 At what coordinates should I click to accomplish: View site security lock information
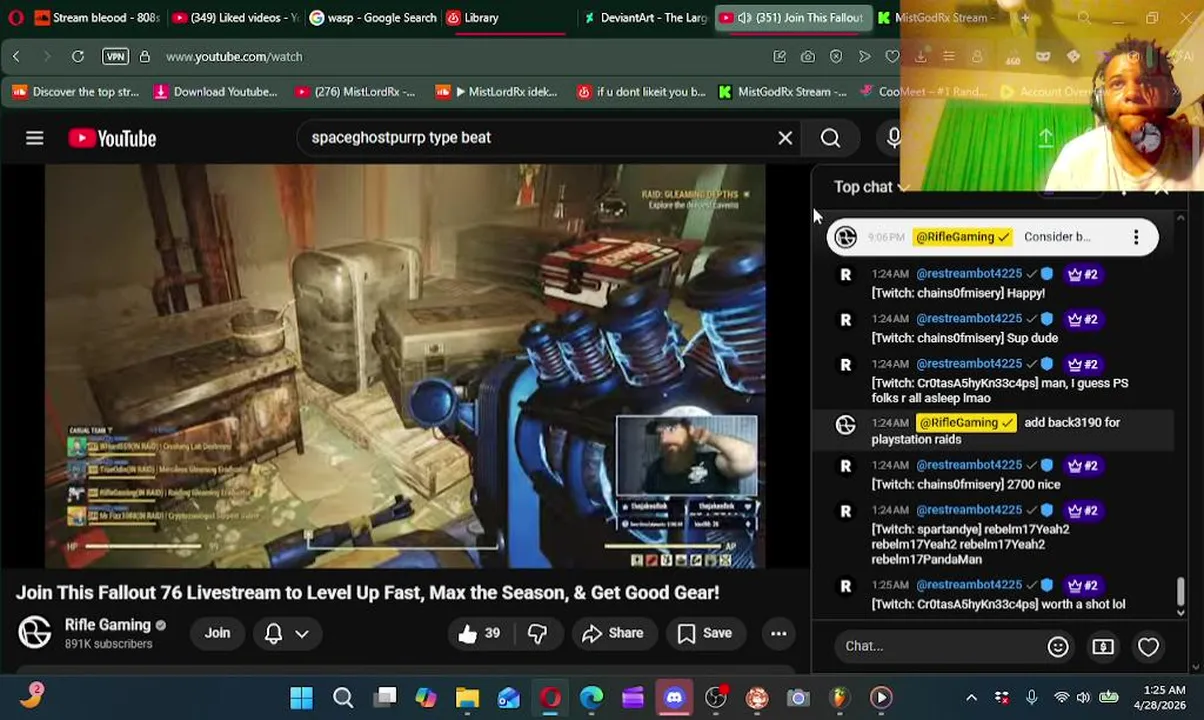[145, 57]
